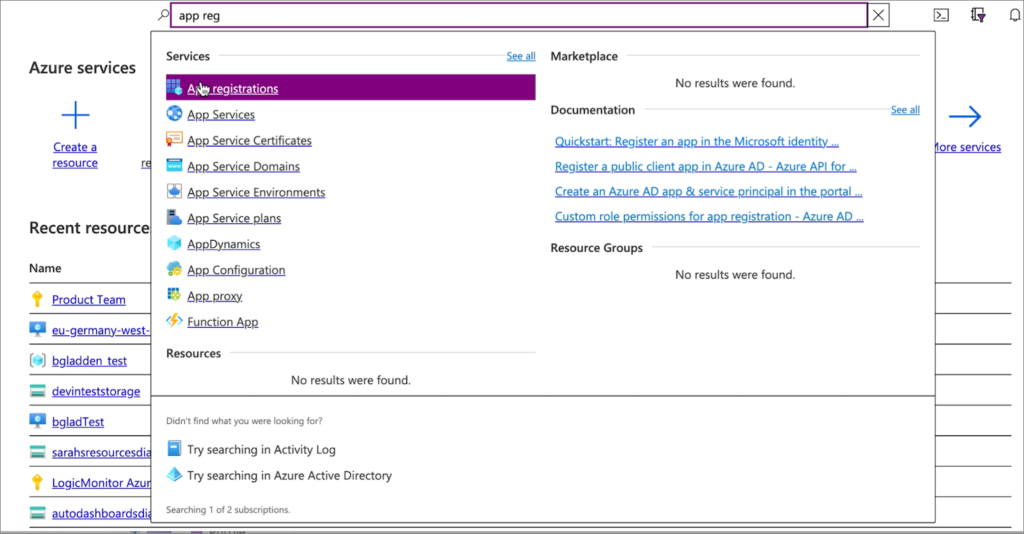Open the AppDynamics result

223,244
